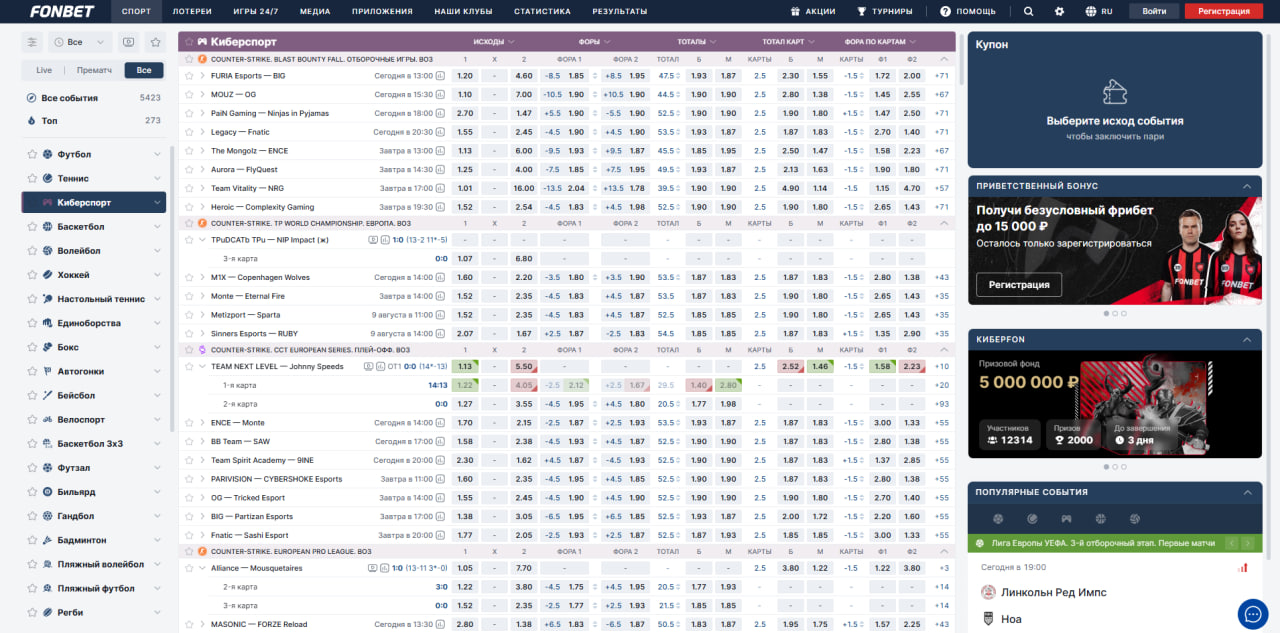Viewport: 1280px width, 633px height.
Task: Select the gamepad icon in Популярные события
Action: coord(1066,519)
